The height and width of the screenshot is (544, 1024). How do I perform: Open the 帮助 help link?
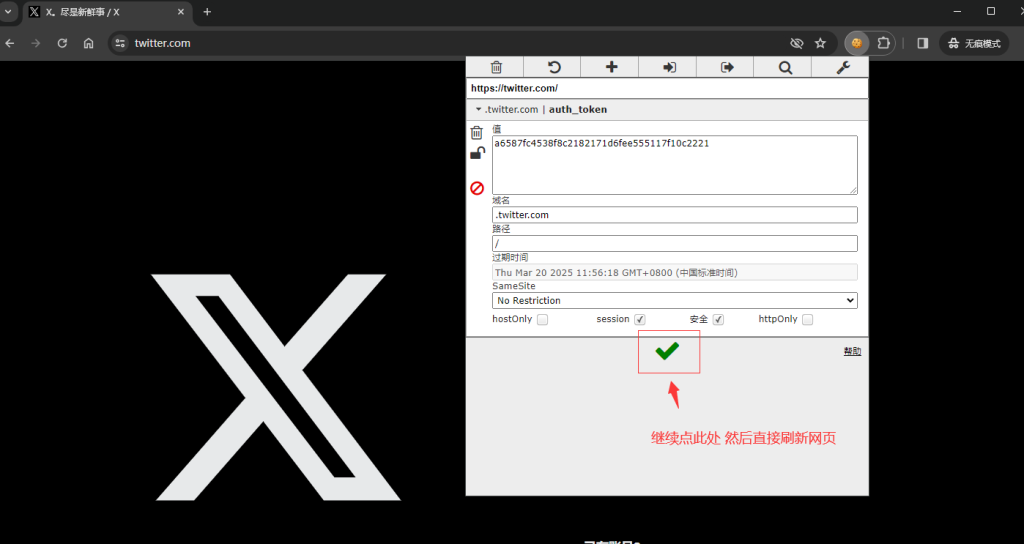852,351
